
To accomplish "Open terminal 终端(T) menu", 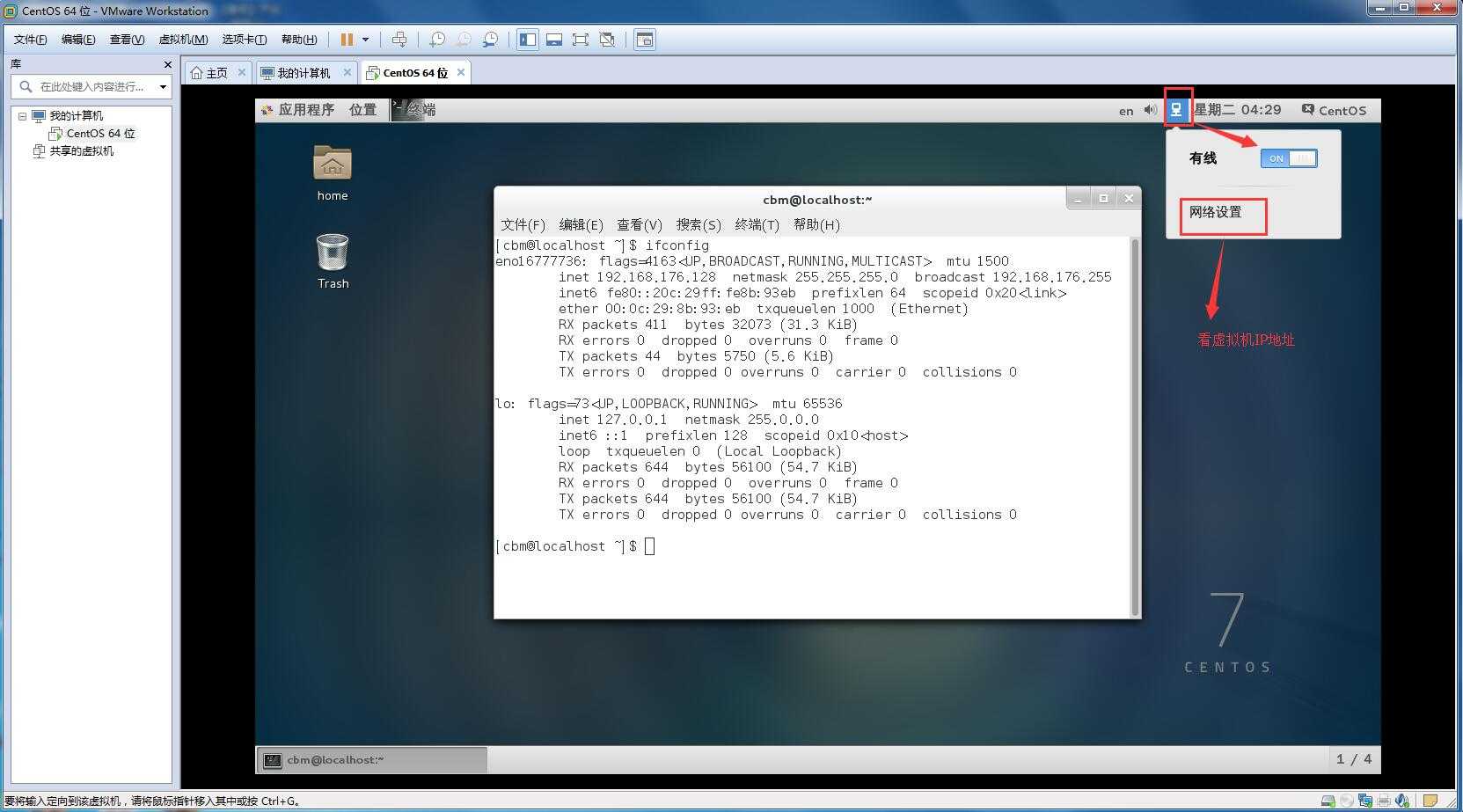I will click(757, 225).
